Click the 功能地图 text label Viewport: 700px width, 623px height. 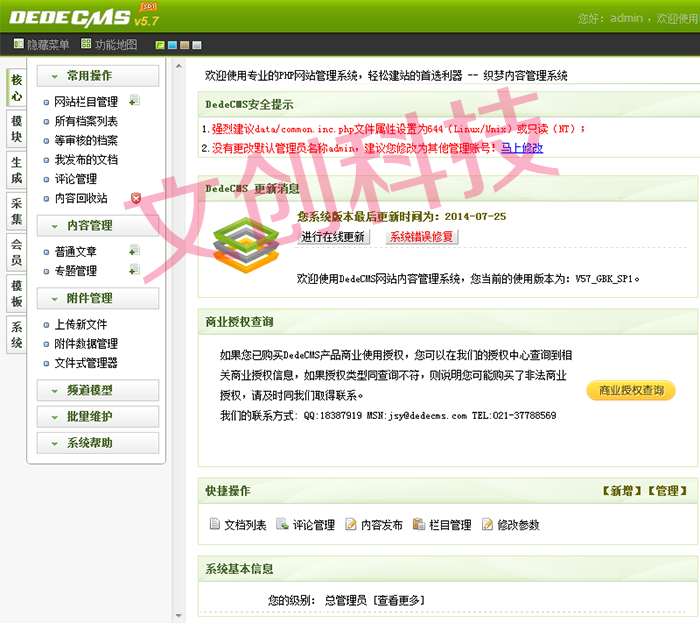point(116,45)
